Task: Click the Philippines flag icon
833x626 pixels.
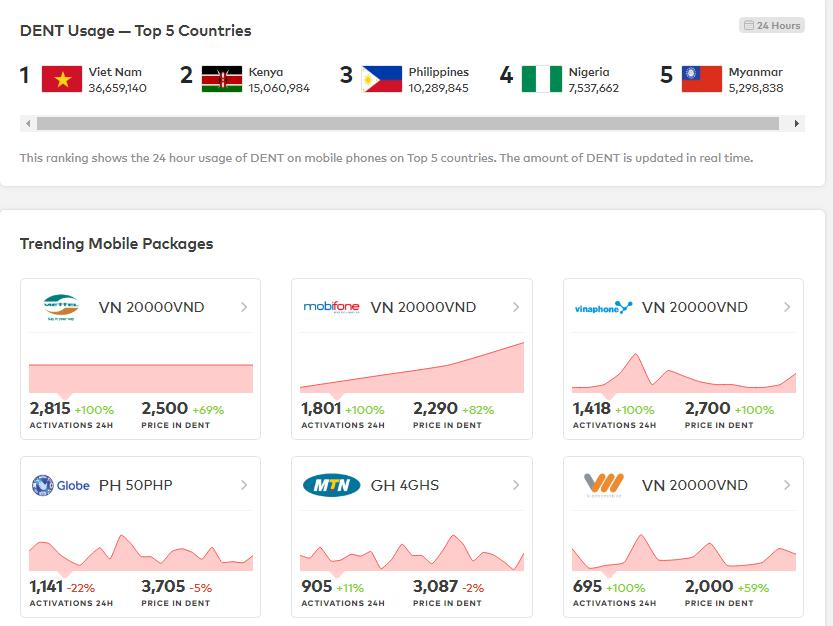Action: 382,79
